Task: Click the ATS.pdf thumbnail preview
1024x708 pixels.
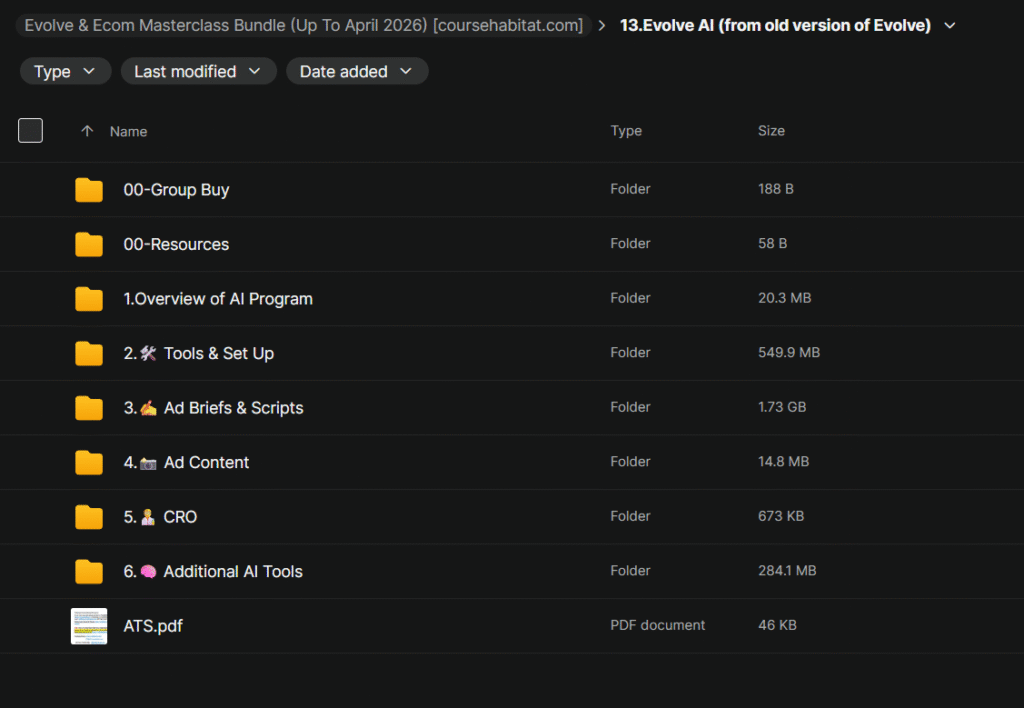Action: point(89,626)
